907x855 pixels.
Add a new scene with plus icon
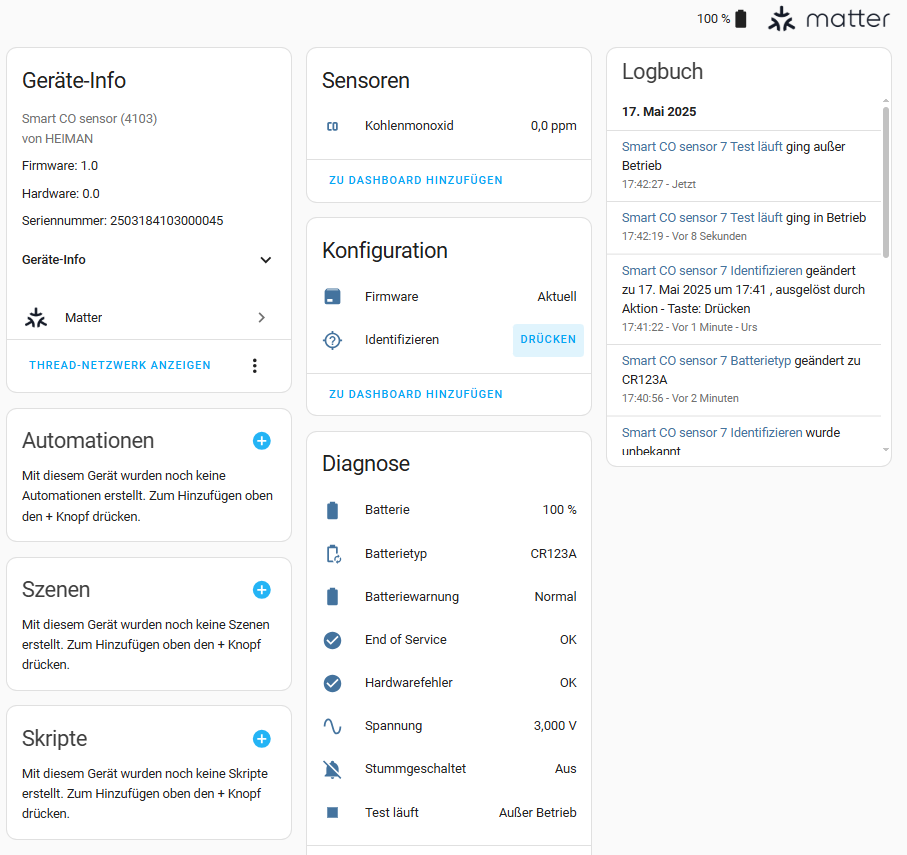click(261, 590)
